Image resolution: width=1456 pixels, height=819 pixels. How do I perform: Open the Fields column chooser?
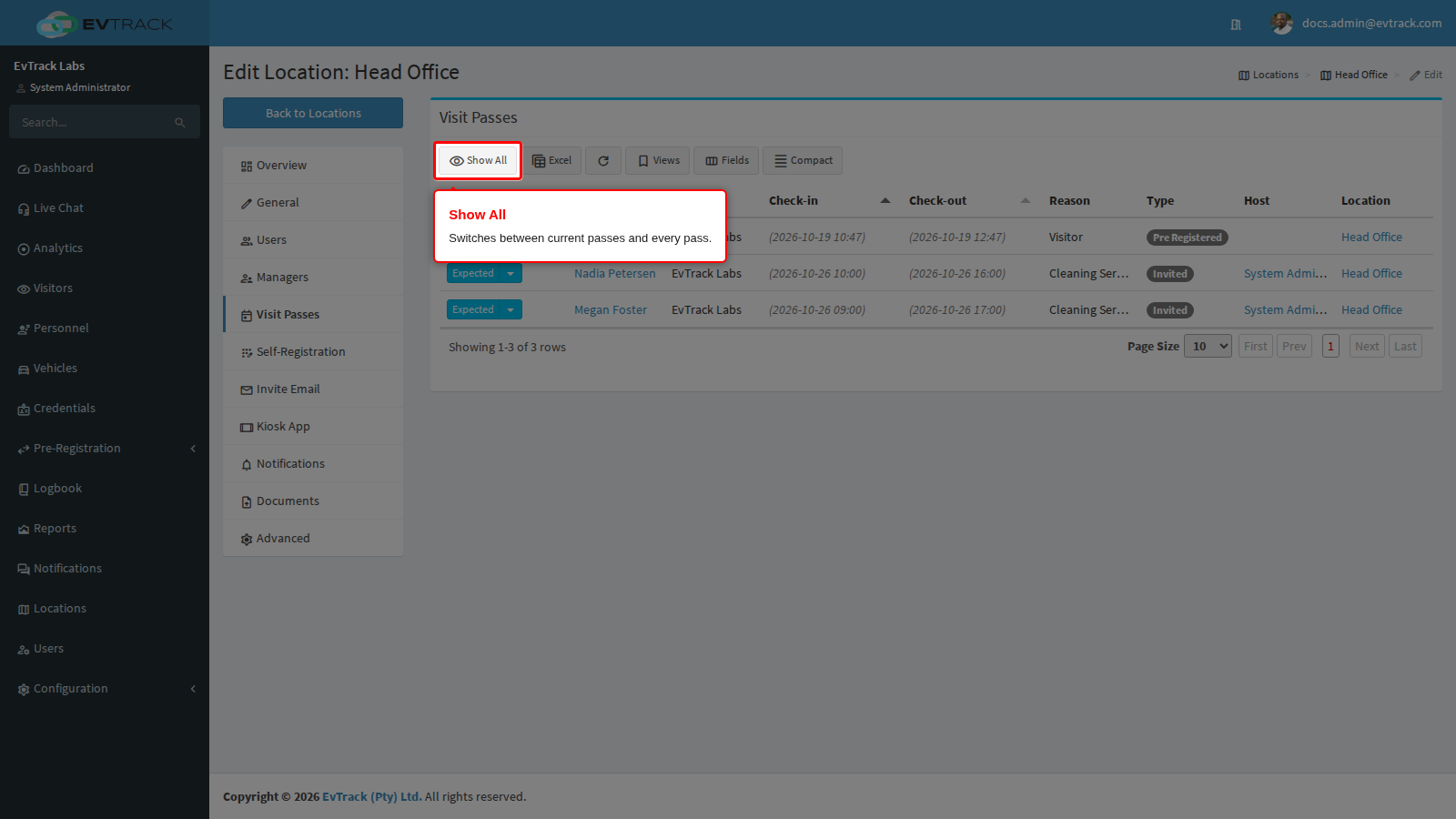coord(727,161)
